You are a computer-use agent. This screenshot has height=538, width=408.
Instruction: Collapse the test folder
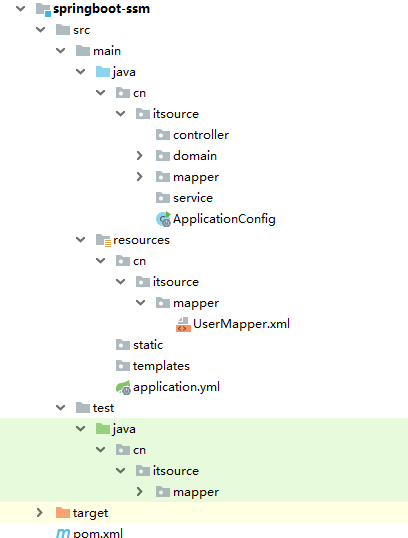[60, 408]
